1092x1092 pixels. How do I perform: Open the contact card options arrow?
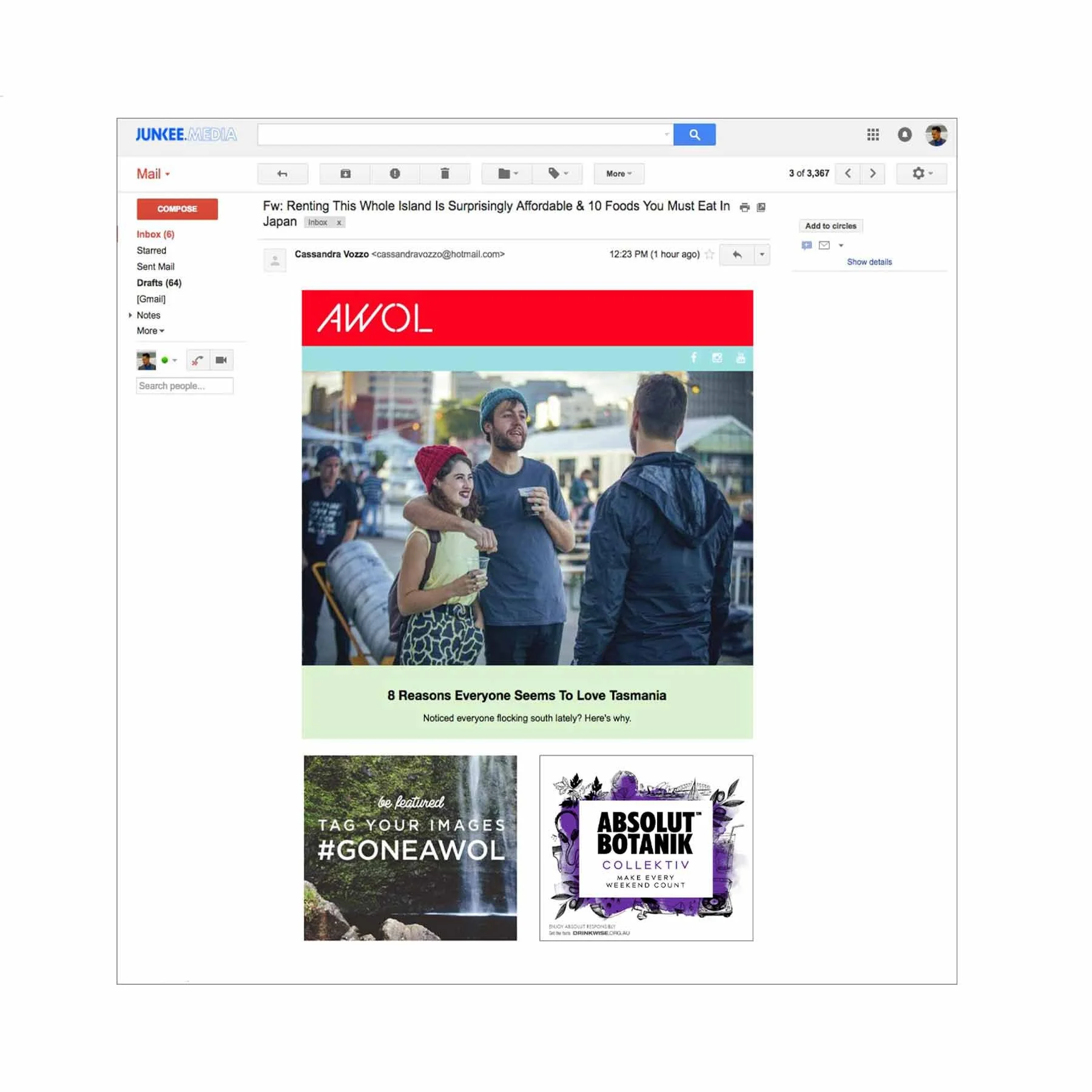tap(841, 246)
